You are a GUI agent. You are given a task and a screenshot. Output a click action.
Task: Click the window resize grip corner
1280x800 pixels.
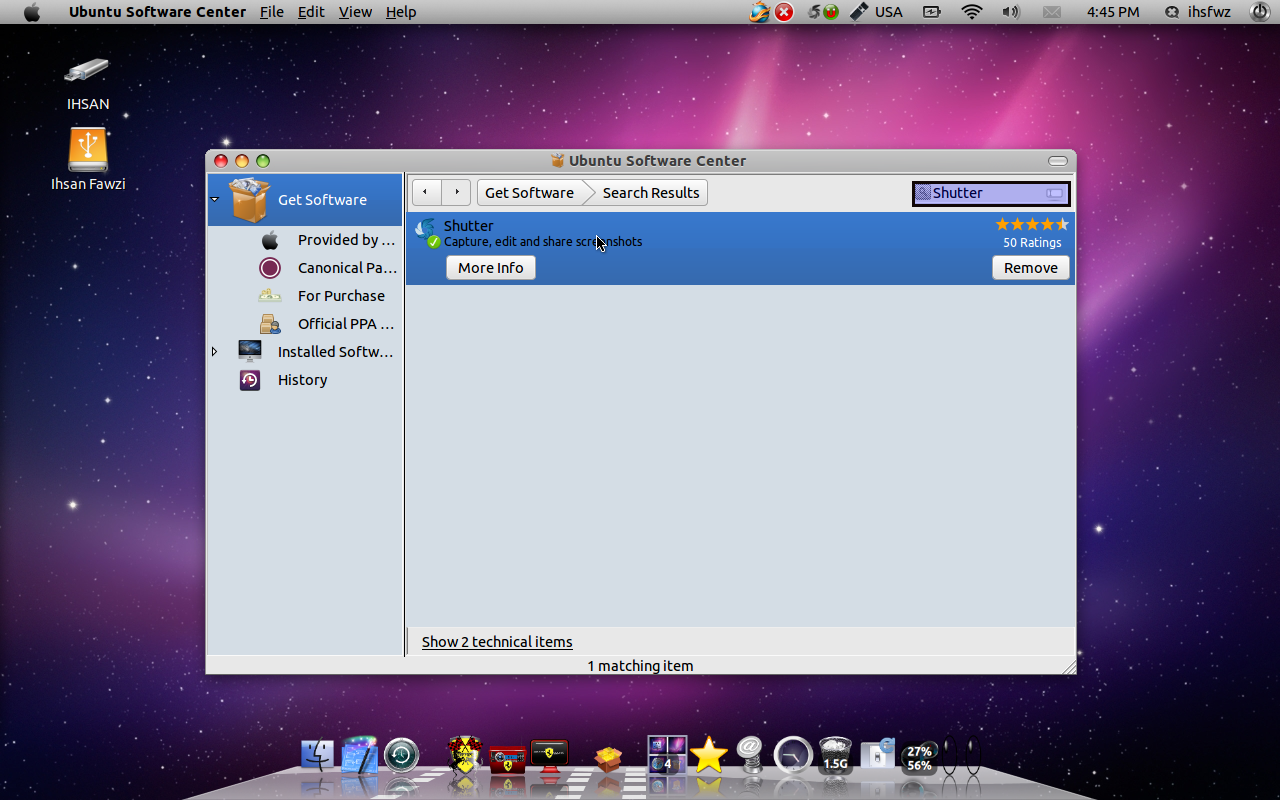(x=1069, y=666)
